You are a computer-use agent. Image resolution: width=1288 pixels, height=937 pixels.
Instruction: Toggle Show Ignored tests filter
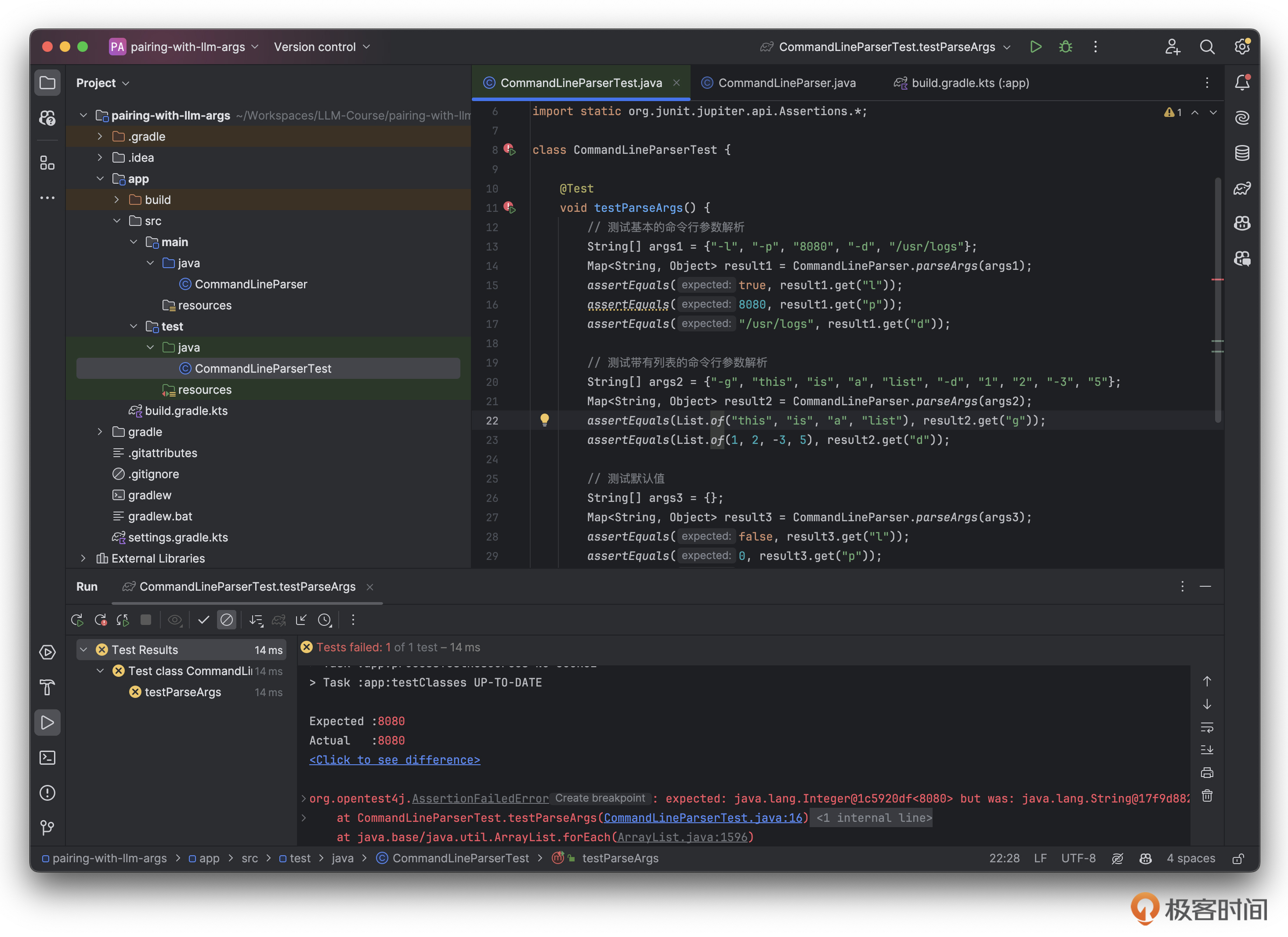pyautogui.click(x=227, y=620)
